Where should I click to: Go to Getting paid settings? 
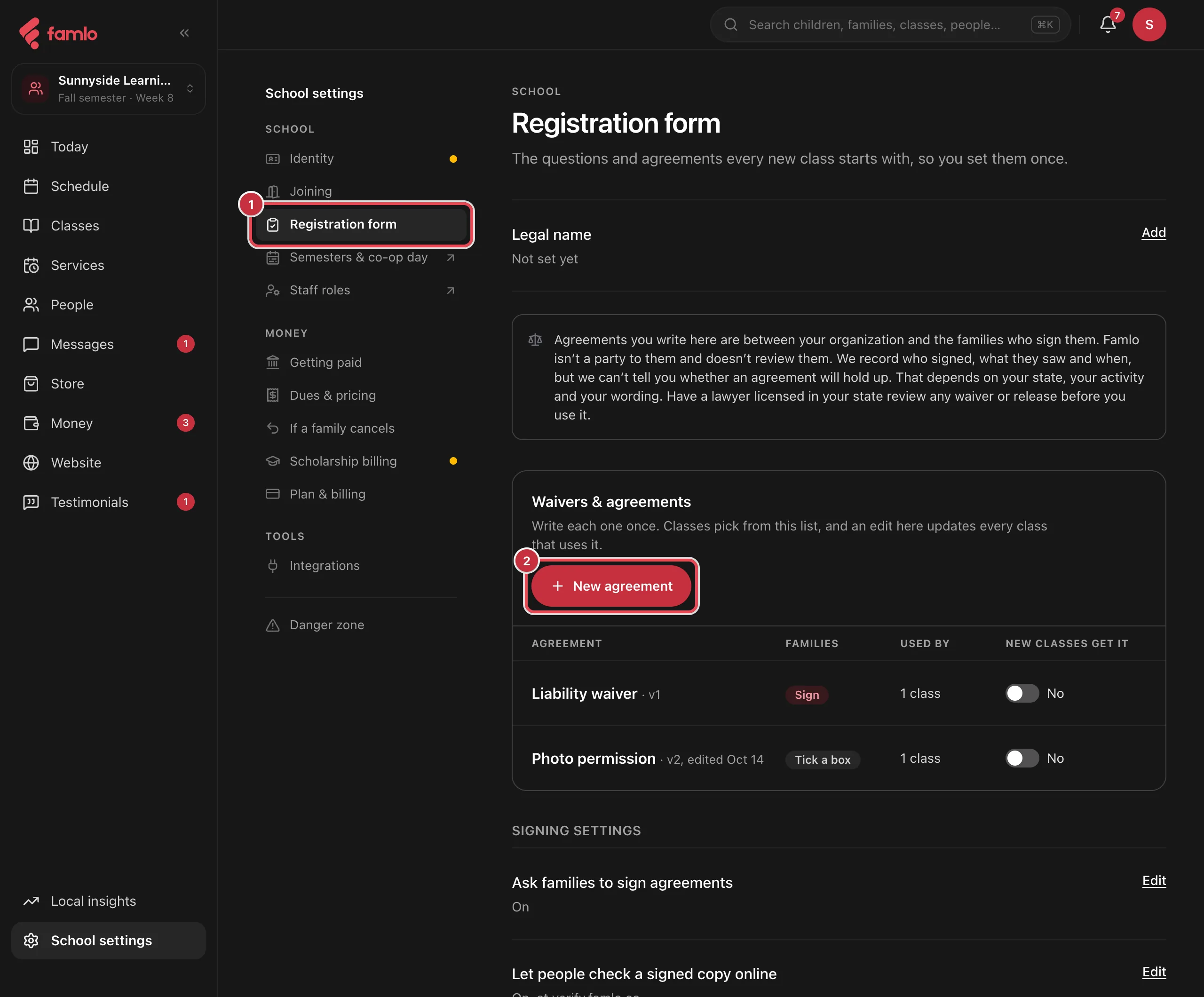pyautogui.click(x=361, y=362)
